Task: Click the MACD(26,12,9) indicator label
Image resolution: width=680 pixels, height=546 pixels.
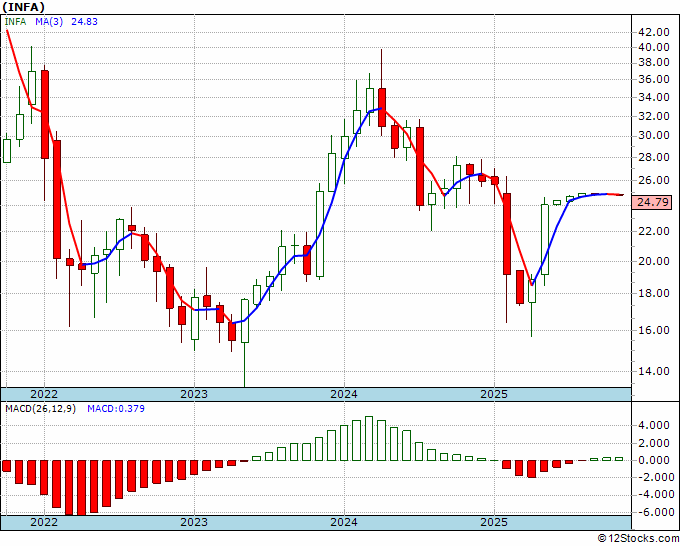Action: click(x=40, y=409)
